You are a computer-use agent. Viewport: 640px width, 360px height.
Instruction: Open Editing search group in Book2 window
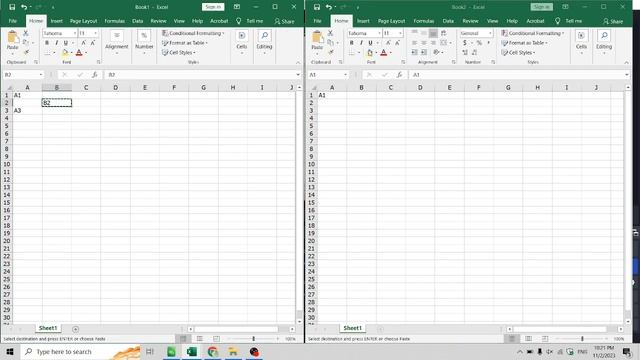tap(604, 41)
